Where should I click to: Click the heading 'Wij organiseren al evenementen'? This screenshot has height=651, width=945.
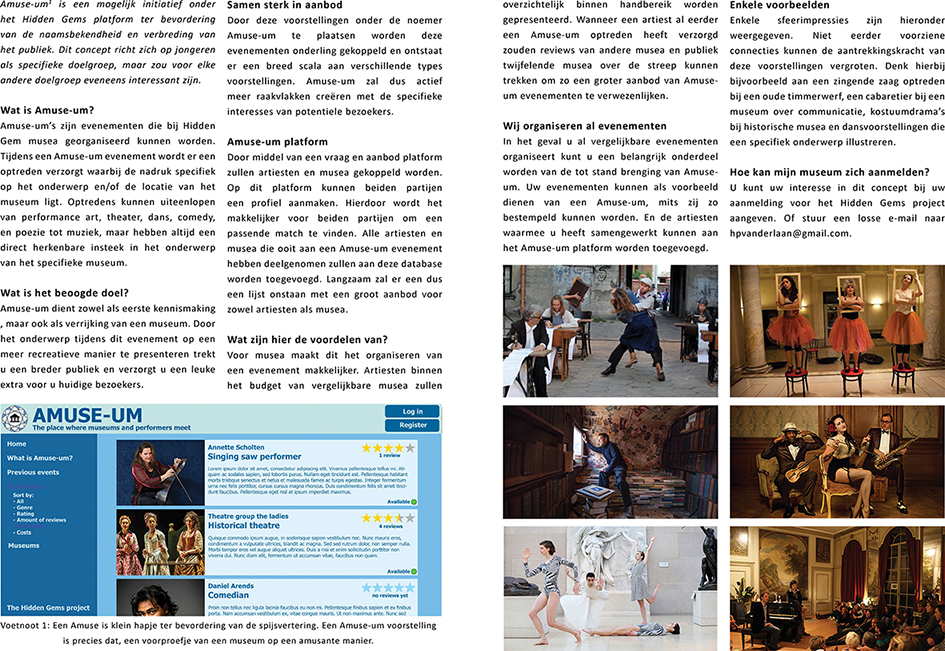tap(585, 126)
